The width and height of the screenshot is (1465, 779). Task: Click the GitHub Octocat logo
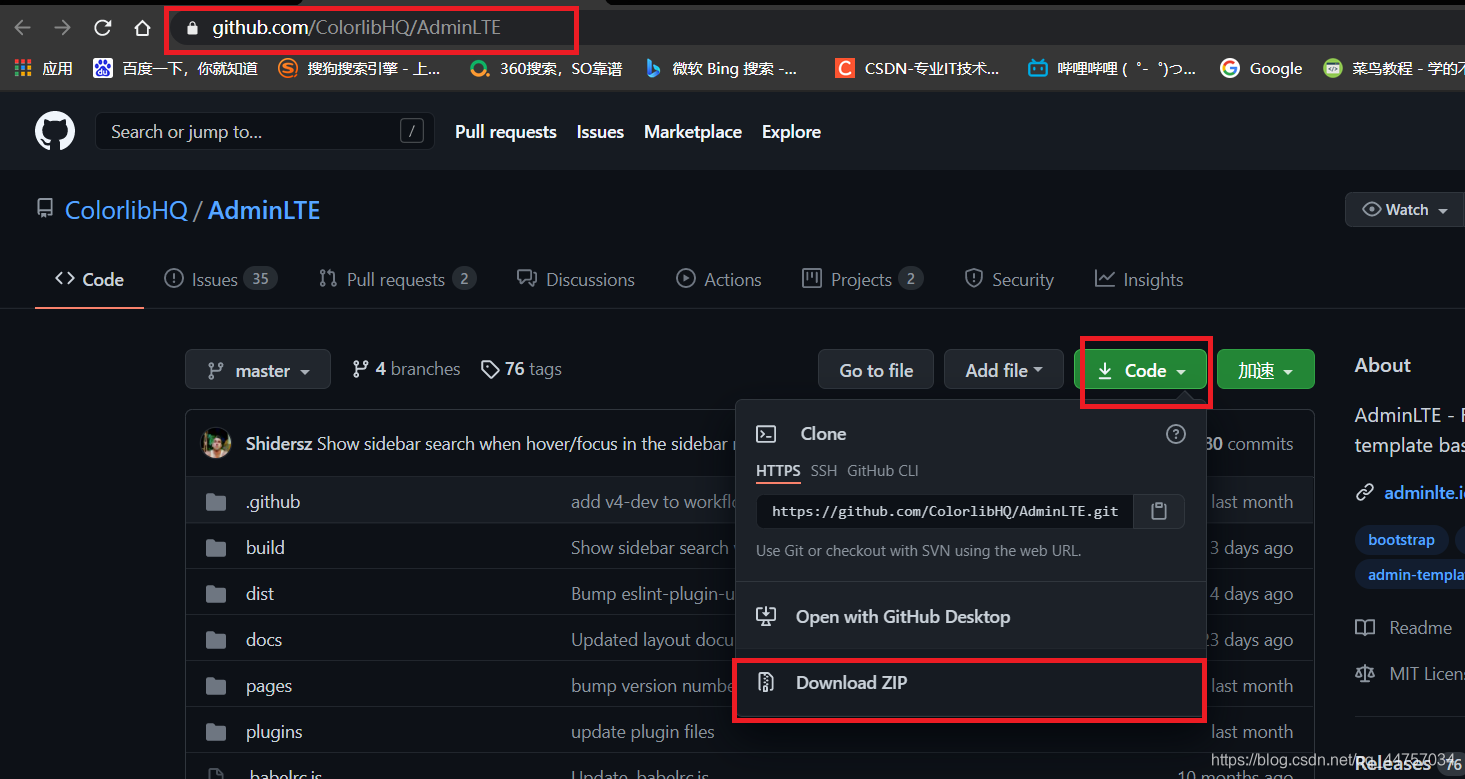55,131
